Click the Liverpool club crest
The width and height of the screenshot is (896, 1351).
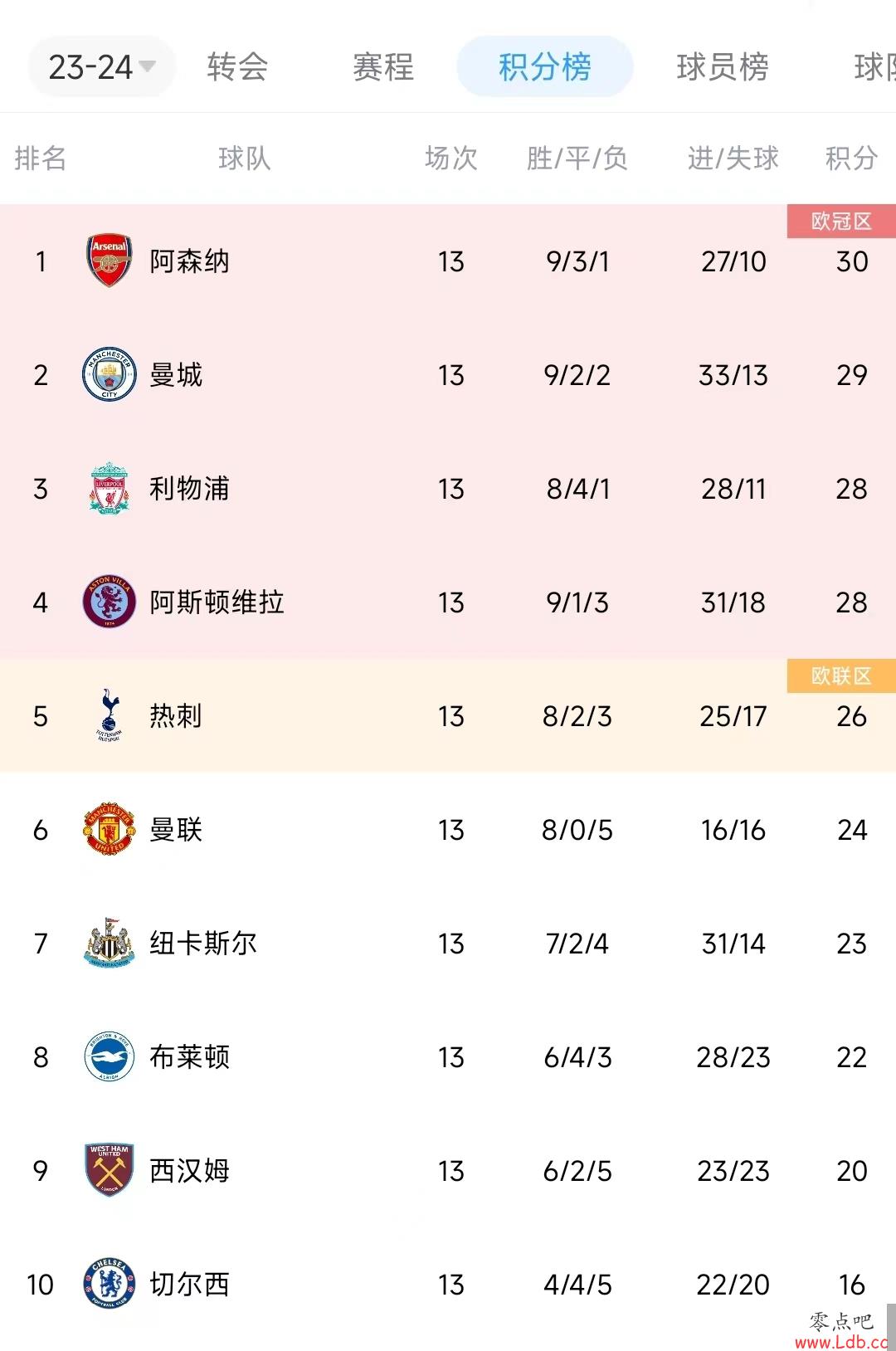pyautogui.click(x=110, y=488)
